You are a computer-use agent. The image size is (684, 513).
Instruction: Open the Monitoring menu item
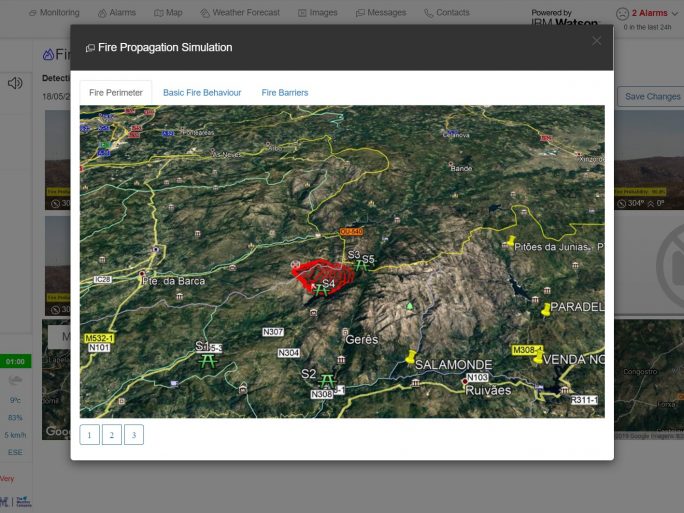(54, 13)
